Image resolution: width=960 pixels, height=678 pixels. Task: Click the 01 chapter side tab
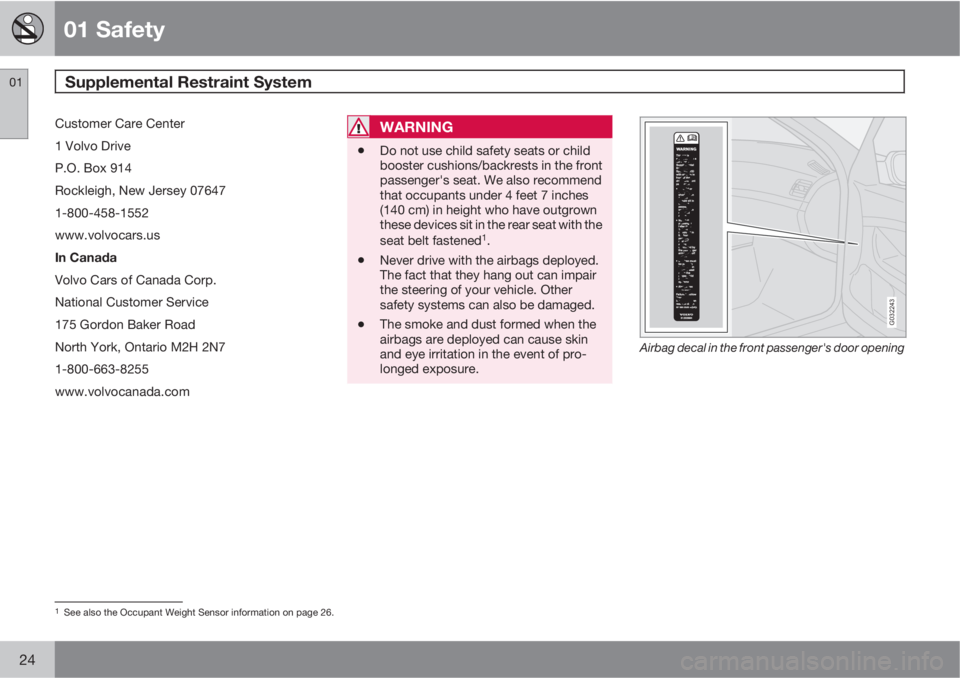14,104
